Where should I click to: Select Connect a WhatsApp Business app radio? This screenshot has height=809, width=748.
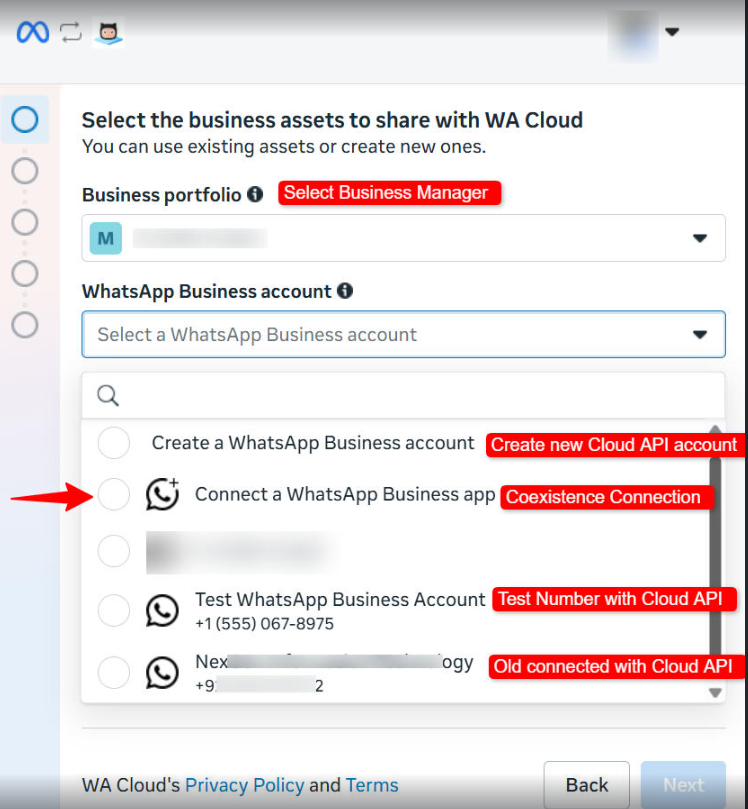pyautogui.click(x=114, y=494)
